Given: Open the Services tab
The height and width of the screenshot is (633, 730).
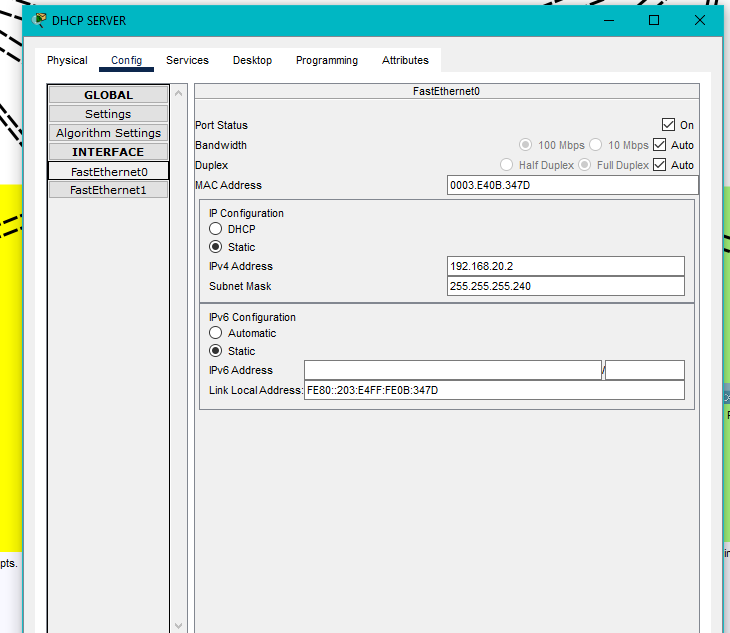Looking at the screenshot, I should tap(187, 60).
